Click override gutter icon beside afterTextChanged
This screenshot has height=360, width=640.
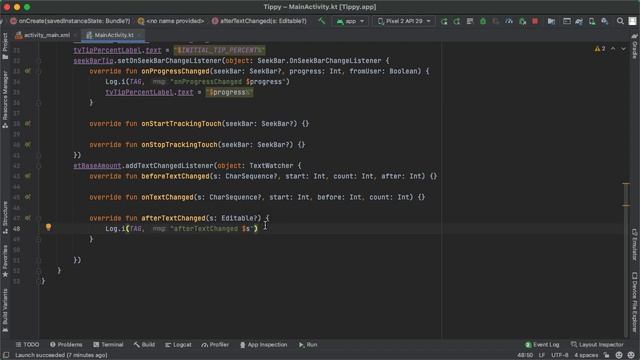coord(27,218)
